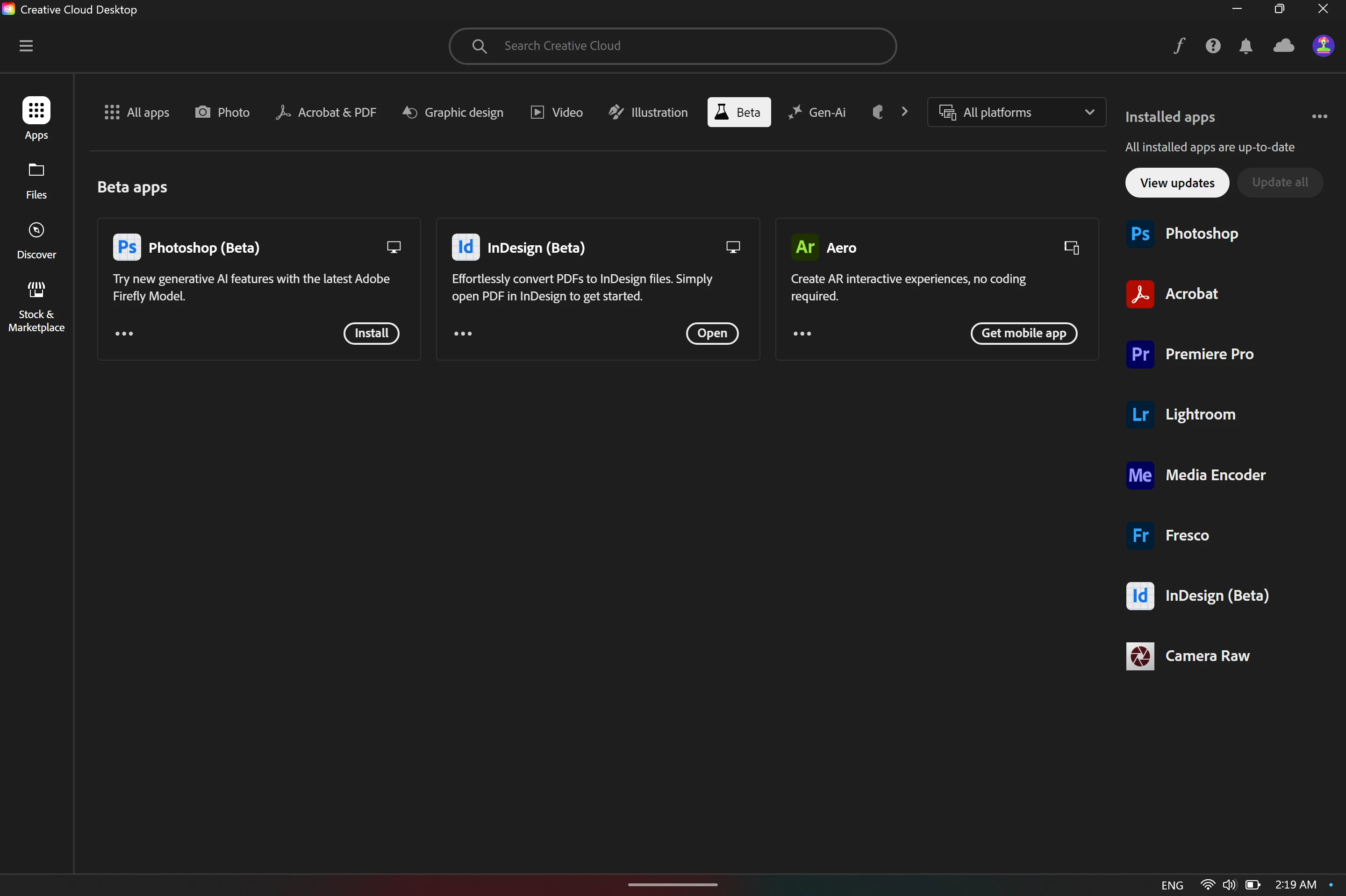Open the Help question mark icon

(1213, 46)
